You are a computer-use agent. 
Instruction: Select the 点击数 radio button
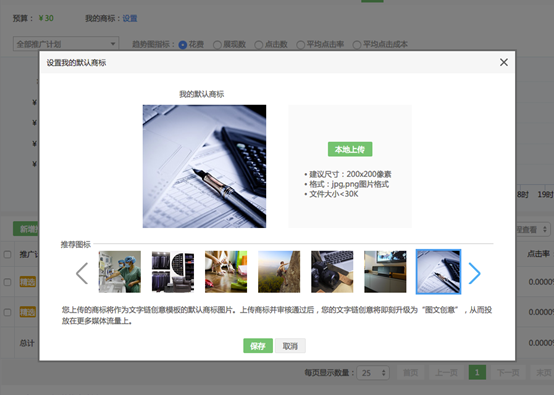pyautogui.click(x=259, y=45)
